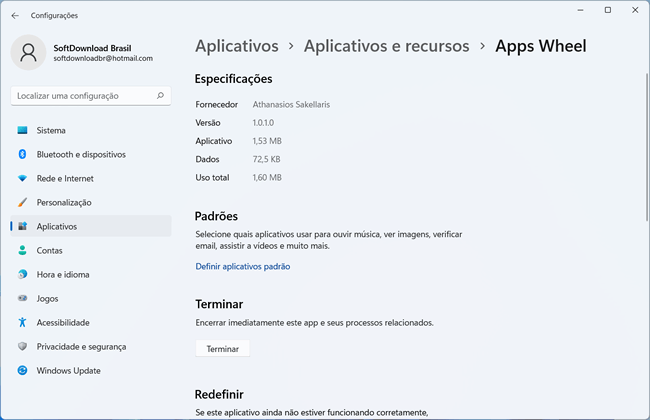Click the magnifier icon in the search box
The image size is (650, 420).
click(x=160, y=96)
